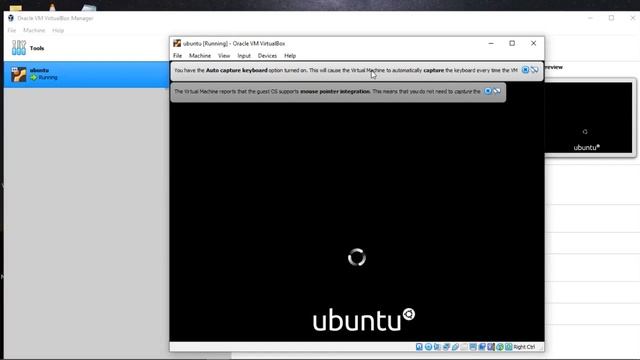Screen dimensions: 640x360
Task: Suppress future mouse pointer integration messages
Action: click(x=497, y=91)
